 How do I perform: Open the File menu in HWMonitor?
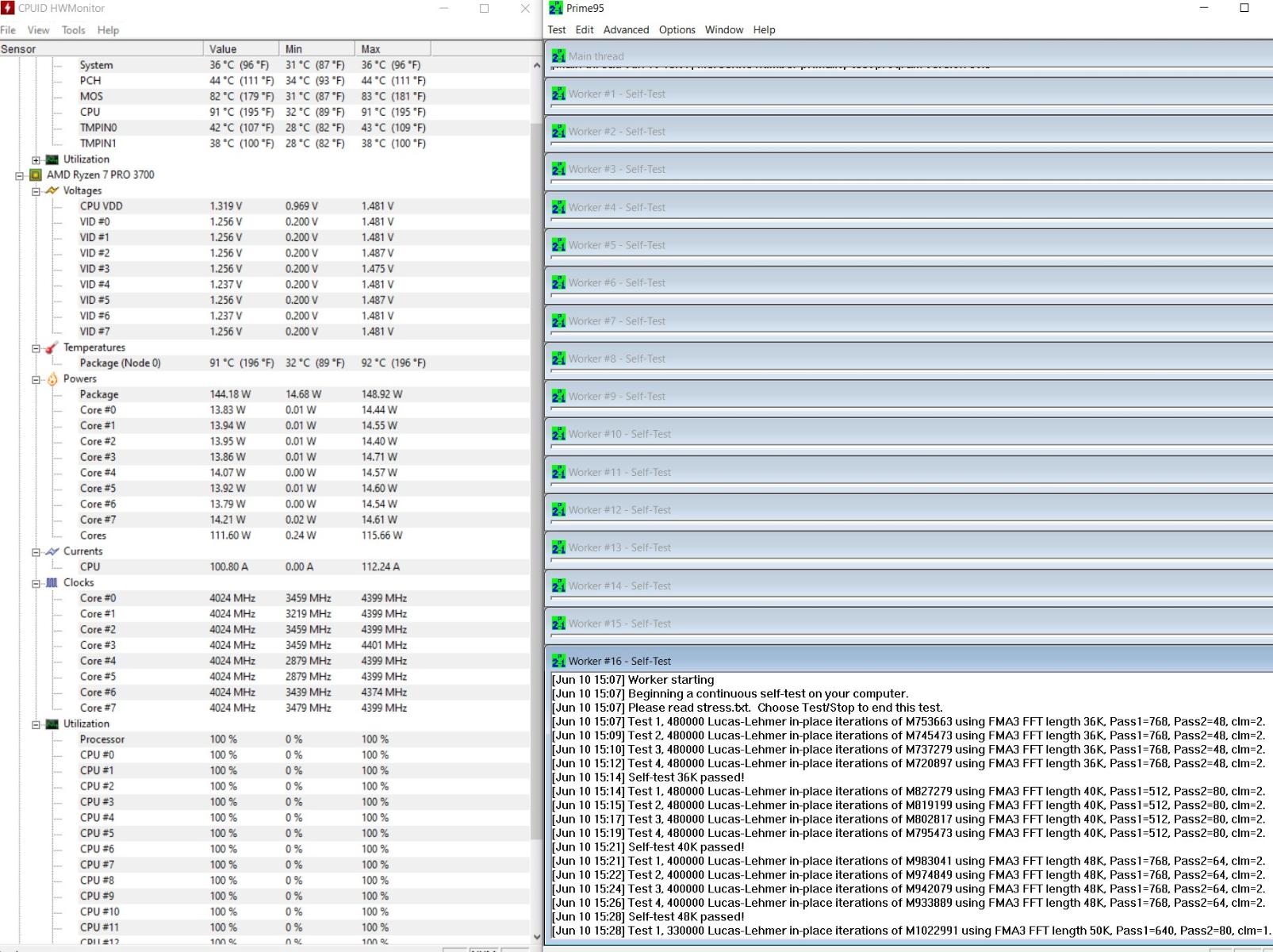[x=8, y=30]
